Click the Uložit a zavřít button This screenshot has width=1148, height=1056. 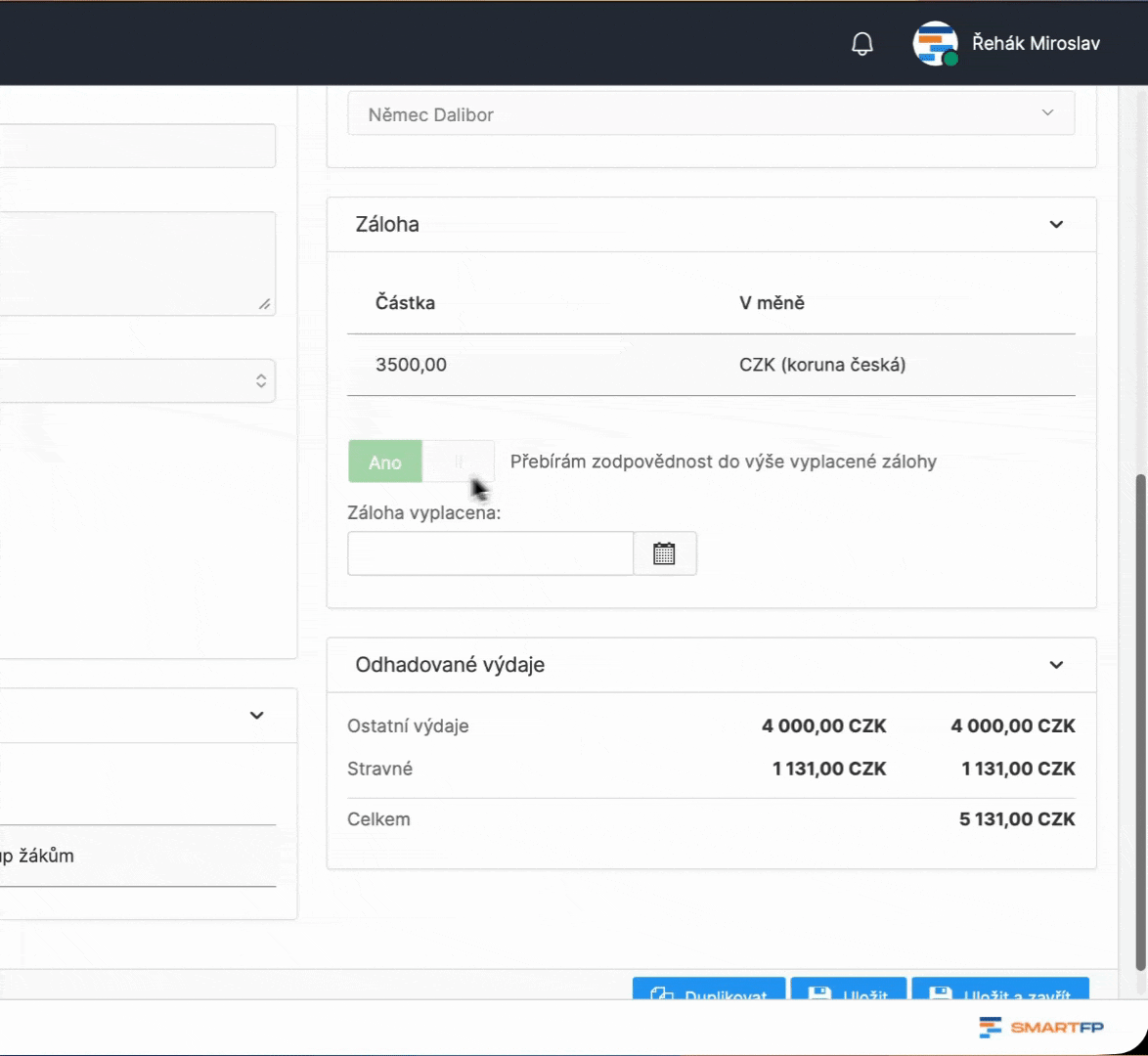pyautogui.click(x=999, y=990)
